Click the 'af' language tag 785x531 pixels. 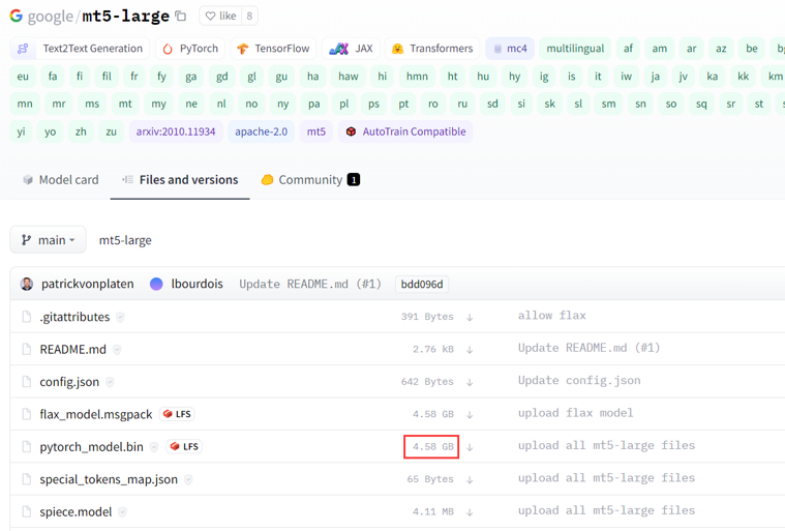[628, 49]
